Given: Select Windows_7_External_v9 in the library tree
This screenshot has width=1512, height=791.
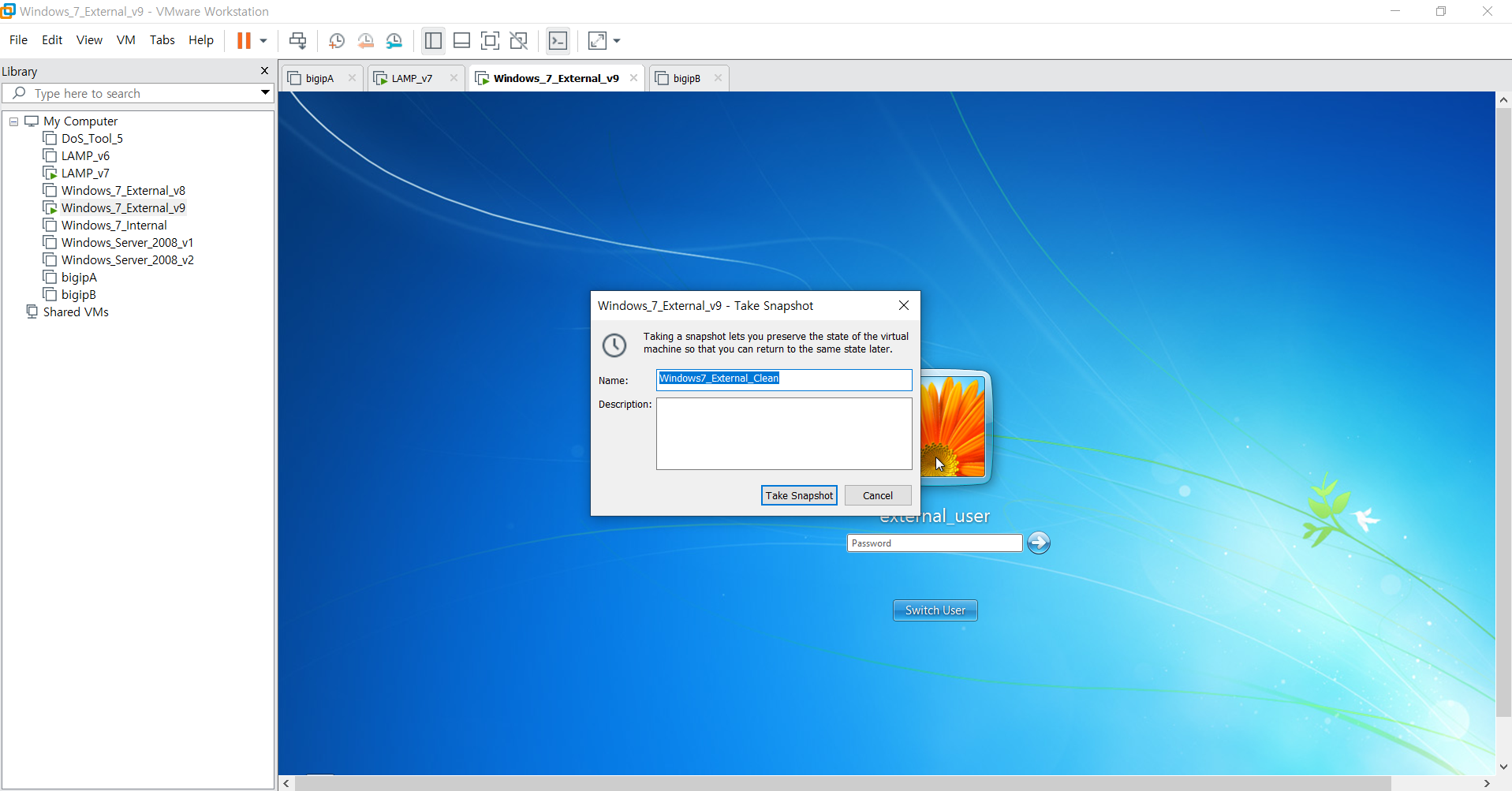Looking at the screenshot, I should tap(123, 207).
